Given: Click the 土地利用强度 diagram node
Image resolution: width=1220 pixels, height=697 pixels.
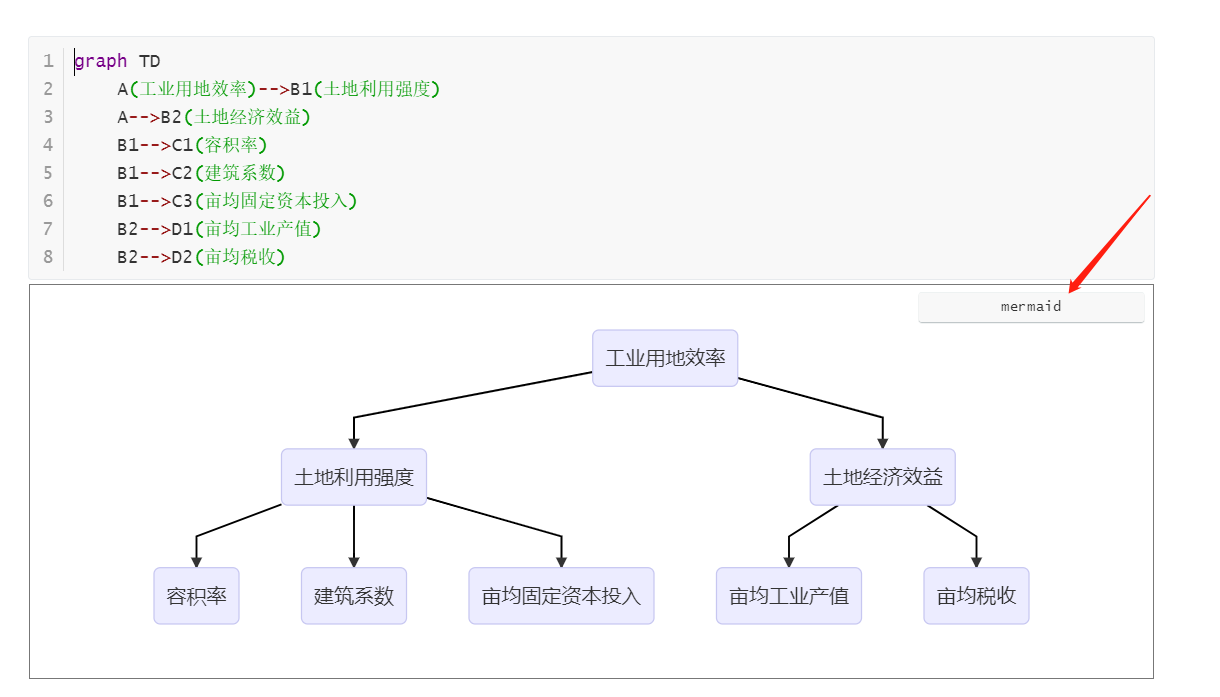Looking at the screenshot, I should 353,477.
